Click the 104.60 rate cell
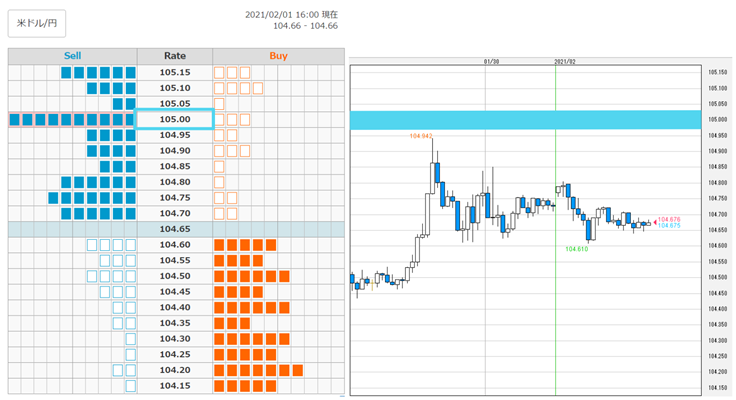 point(175,245)
